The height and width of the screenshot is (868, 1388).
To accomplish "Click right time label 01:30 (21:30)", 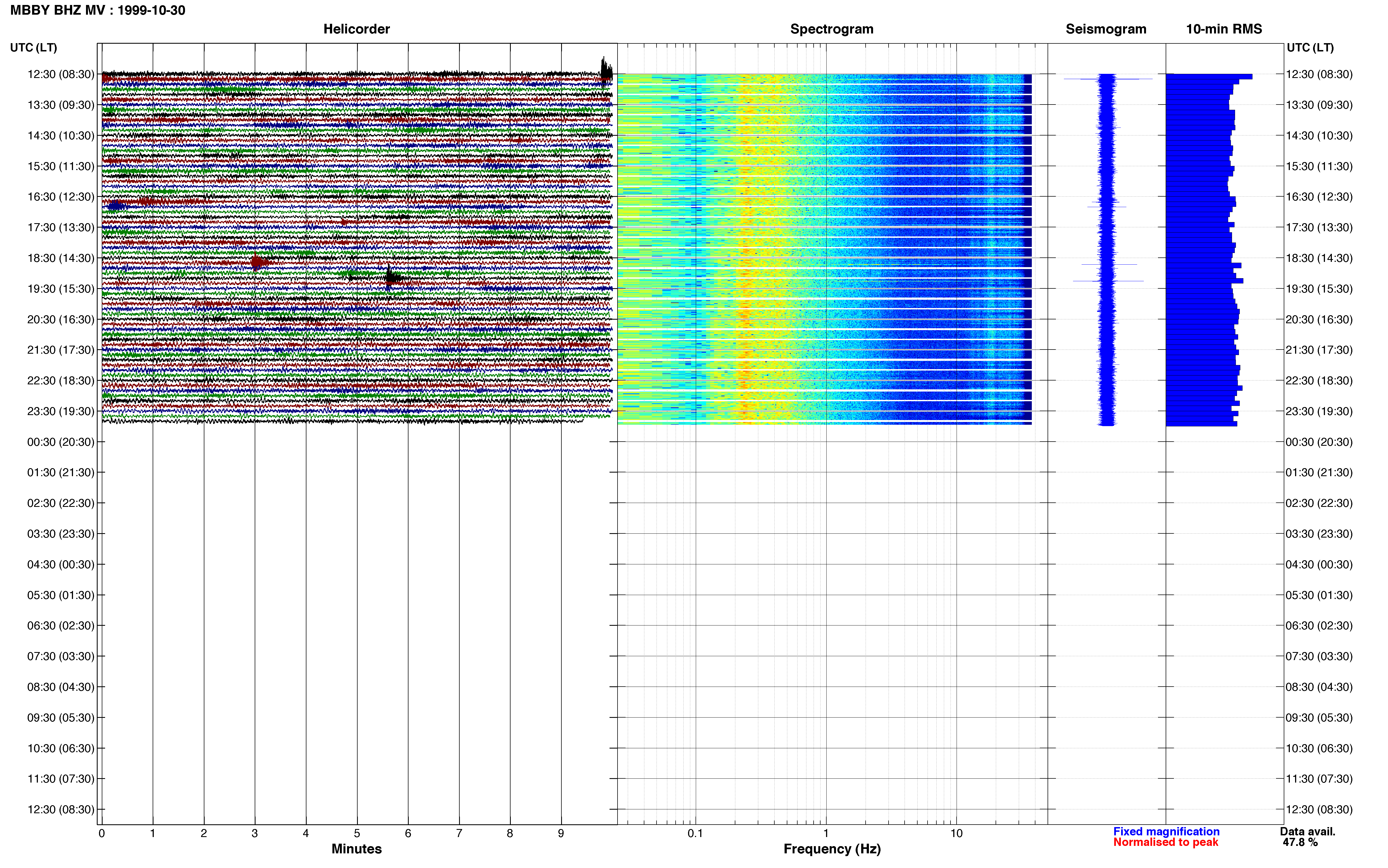I will 1319,473.
